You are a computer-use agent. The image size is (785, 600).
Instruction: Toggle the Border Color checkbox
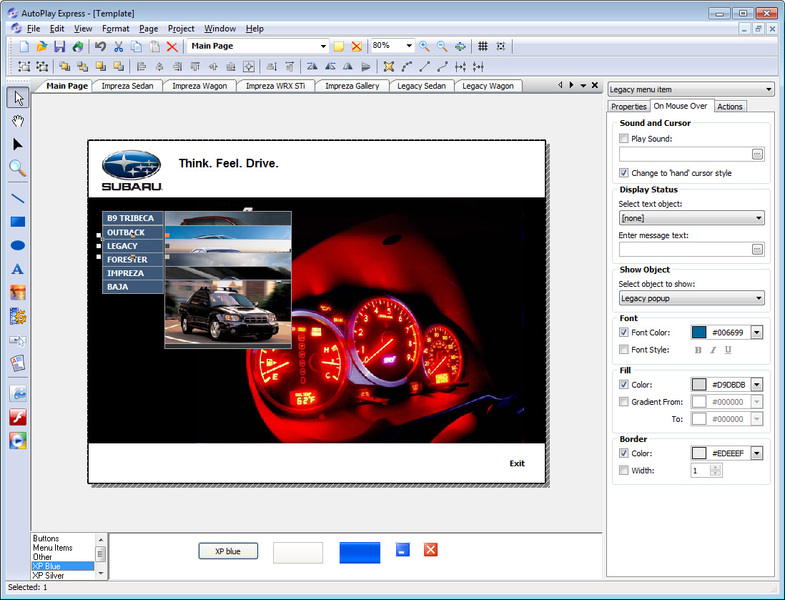[x=623, y=453]
